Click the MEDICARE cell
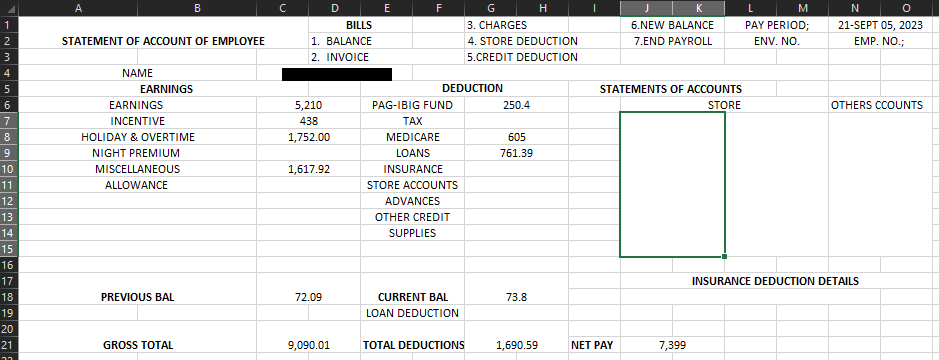The height and width of the screenshot is (360, 939). point(413,137)
